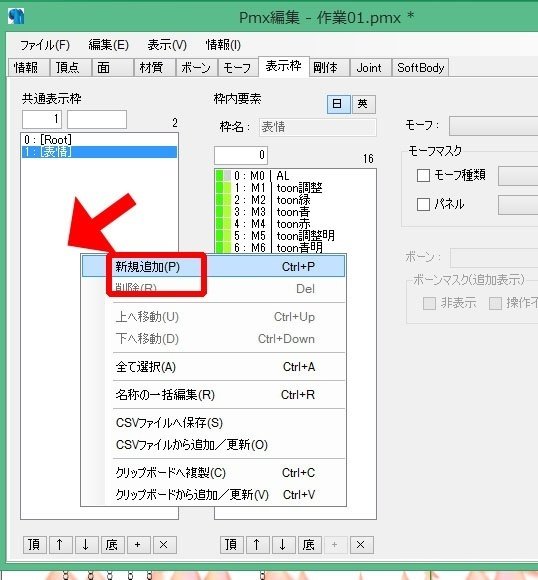Switch to the Joint tab
The image size is (538, 580).
click(371, 68)
